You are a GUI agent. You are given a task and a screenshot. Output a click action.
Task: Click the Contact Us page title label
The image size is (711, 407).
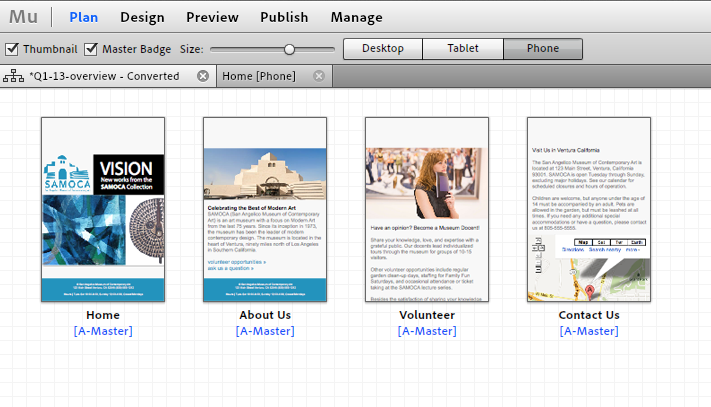pyautogui.click(x=589, y=315)
